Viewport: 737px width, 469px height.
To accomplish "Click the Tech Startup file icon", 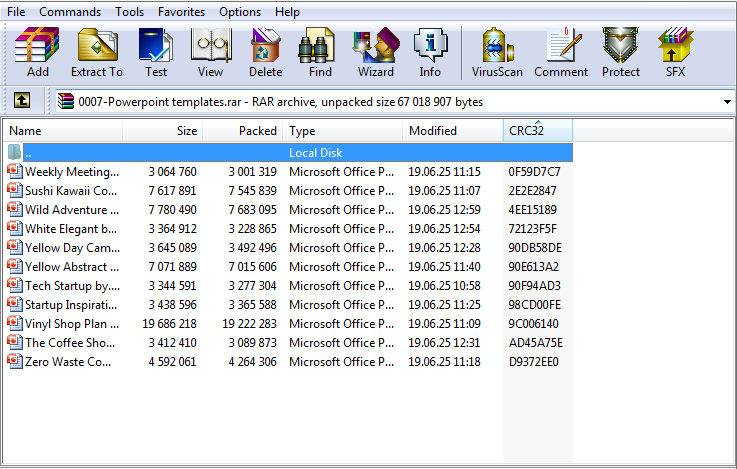I will pos(15,285).
